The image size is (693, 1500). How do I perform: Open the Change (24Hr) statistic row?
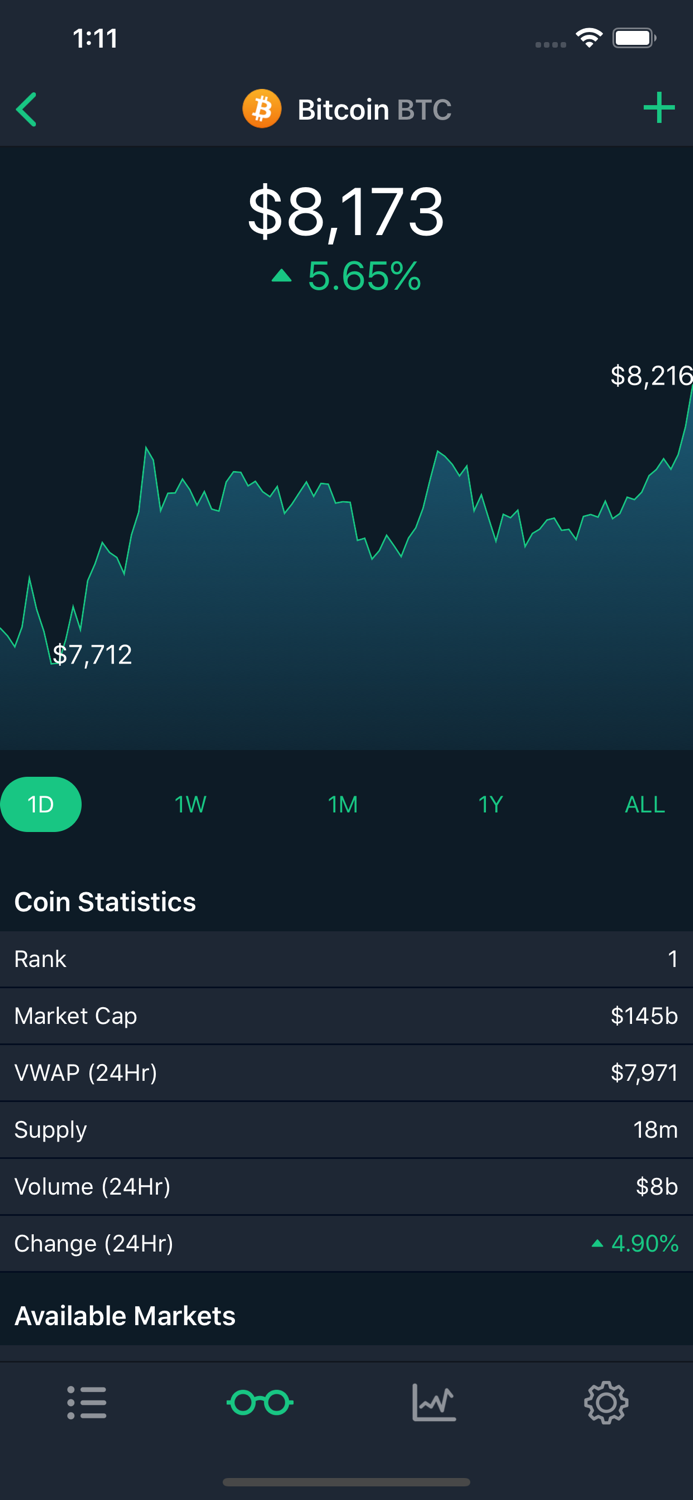pyautogui.click(x=346, y=1243)
